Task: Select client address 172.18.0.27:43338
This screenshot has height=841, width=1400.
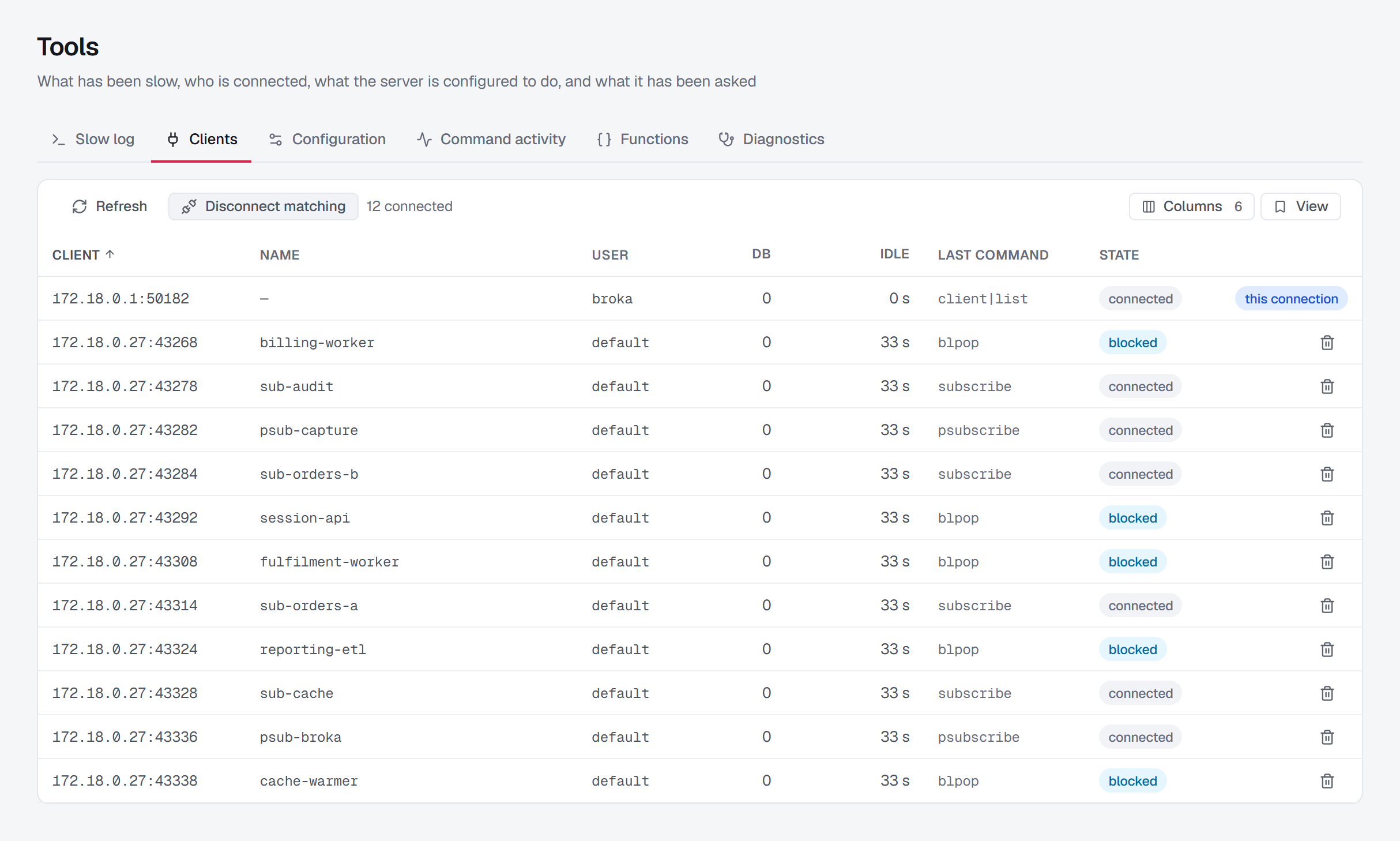Action: (x=125, y=781)
